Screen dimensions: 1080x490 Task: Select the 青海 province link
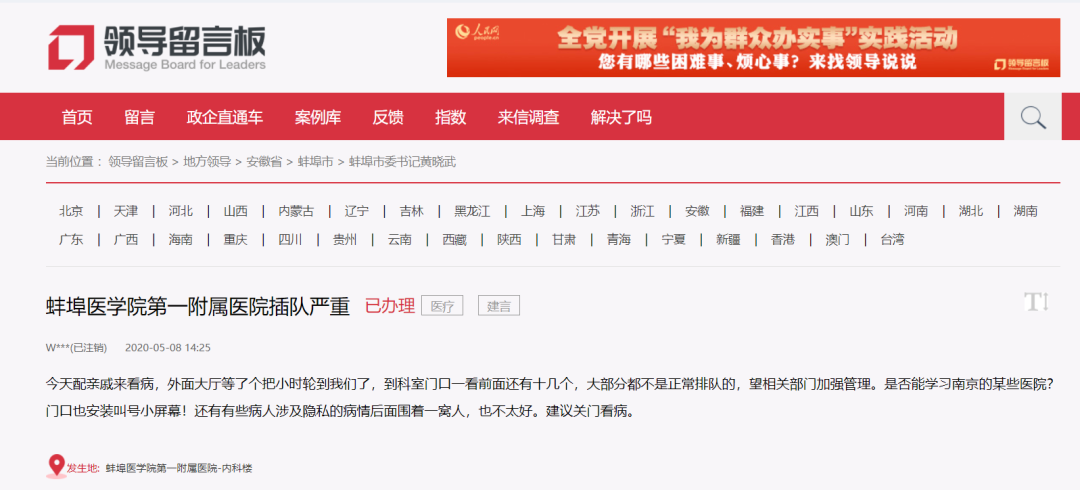pyautogui.click(x=619, y=240)
